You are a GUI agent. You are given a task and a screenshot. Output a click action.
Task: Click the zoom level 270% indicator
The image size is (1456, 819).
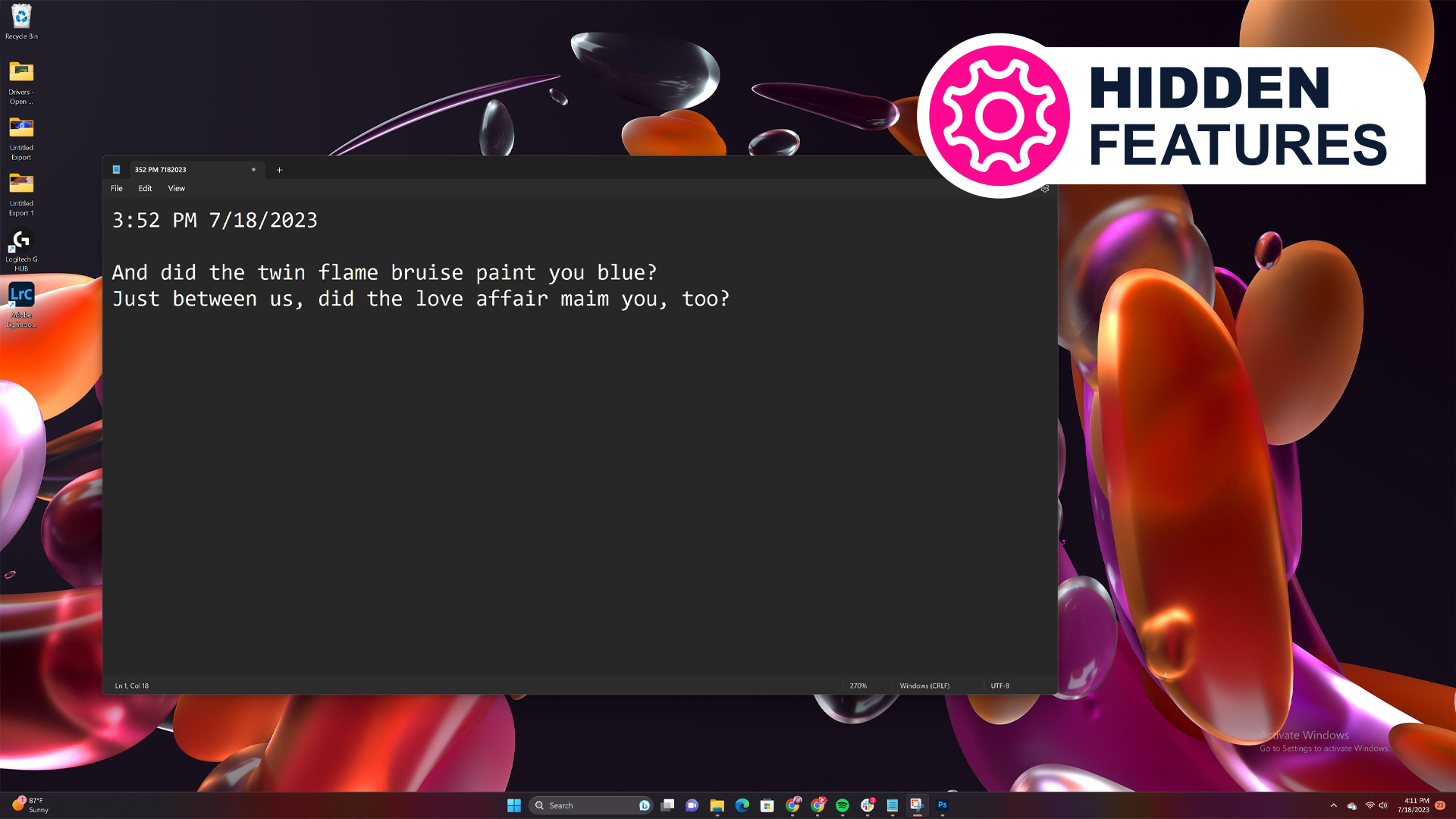(x=858, y=685)
